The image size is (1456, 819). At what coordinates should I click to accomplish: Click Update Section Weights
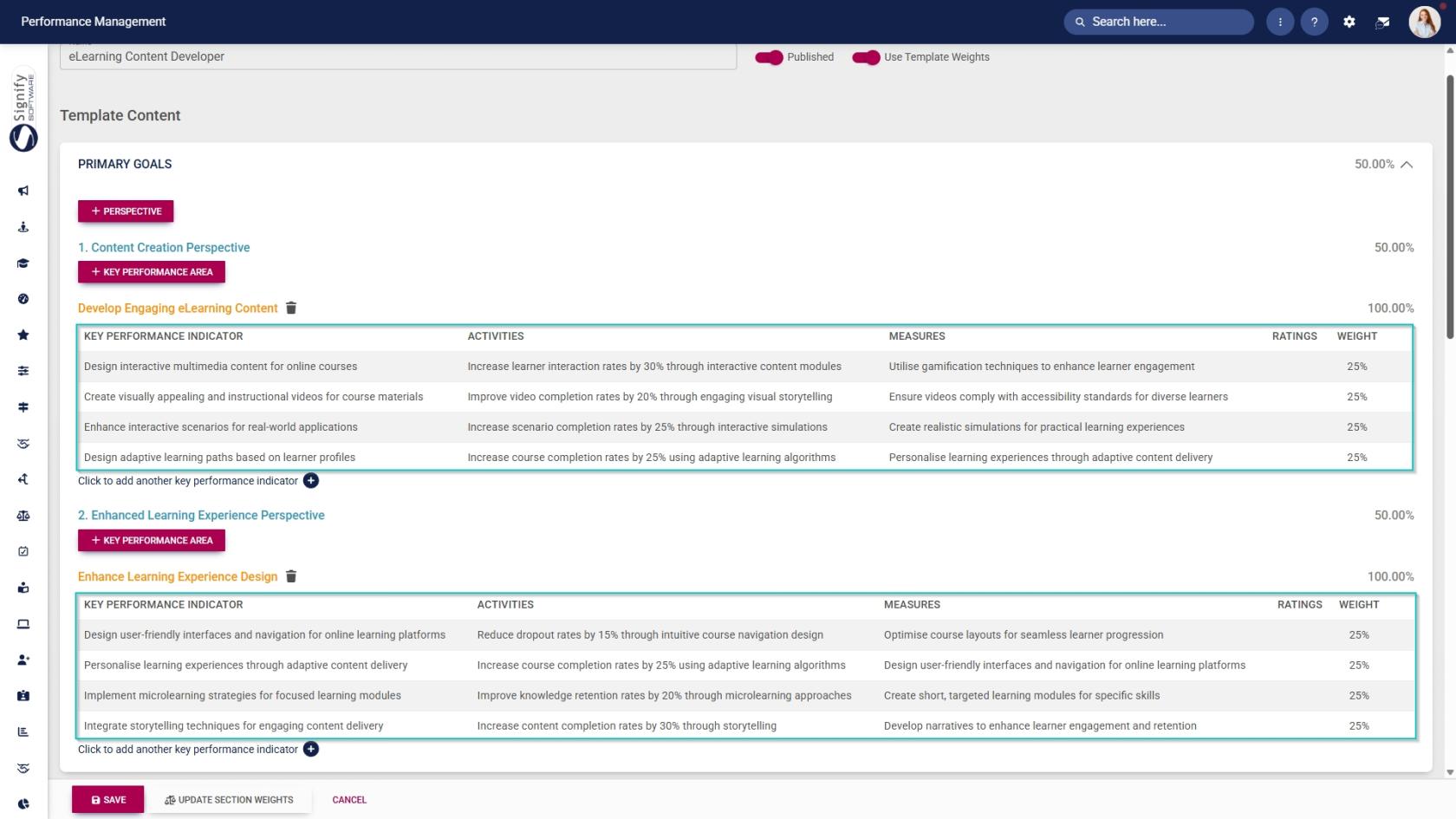tap(230, 800)
